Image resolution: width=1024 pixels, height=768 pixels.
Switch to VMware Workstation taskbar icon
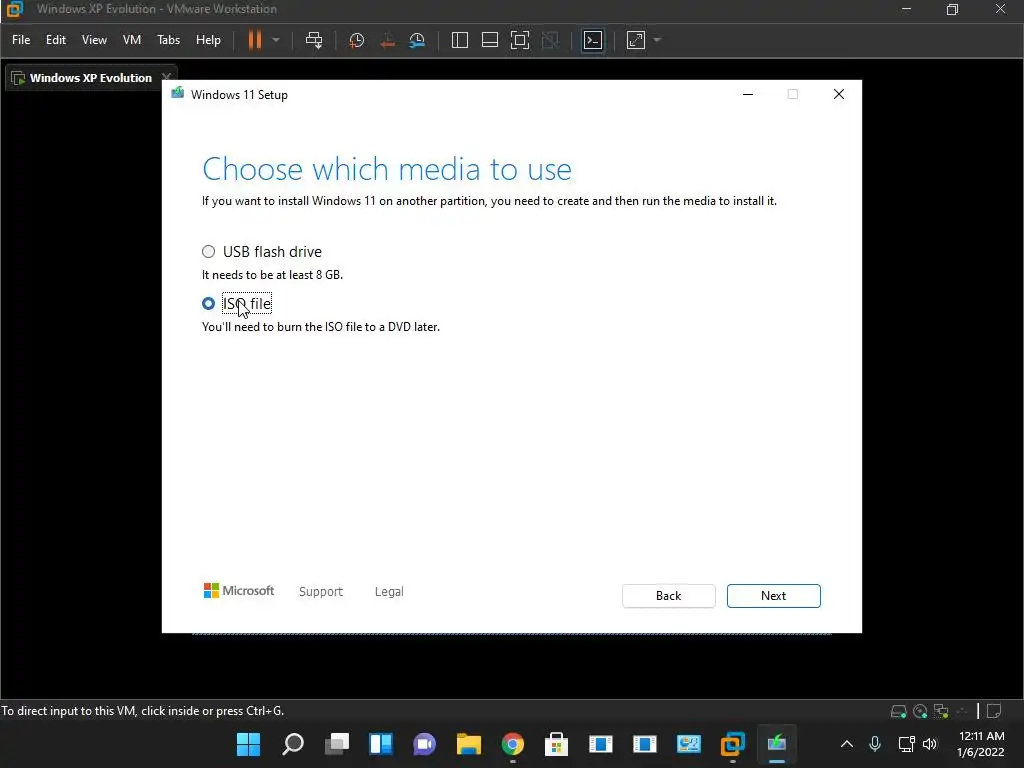[x=733, y=744]
